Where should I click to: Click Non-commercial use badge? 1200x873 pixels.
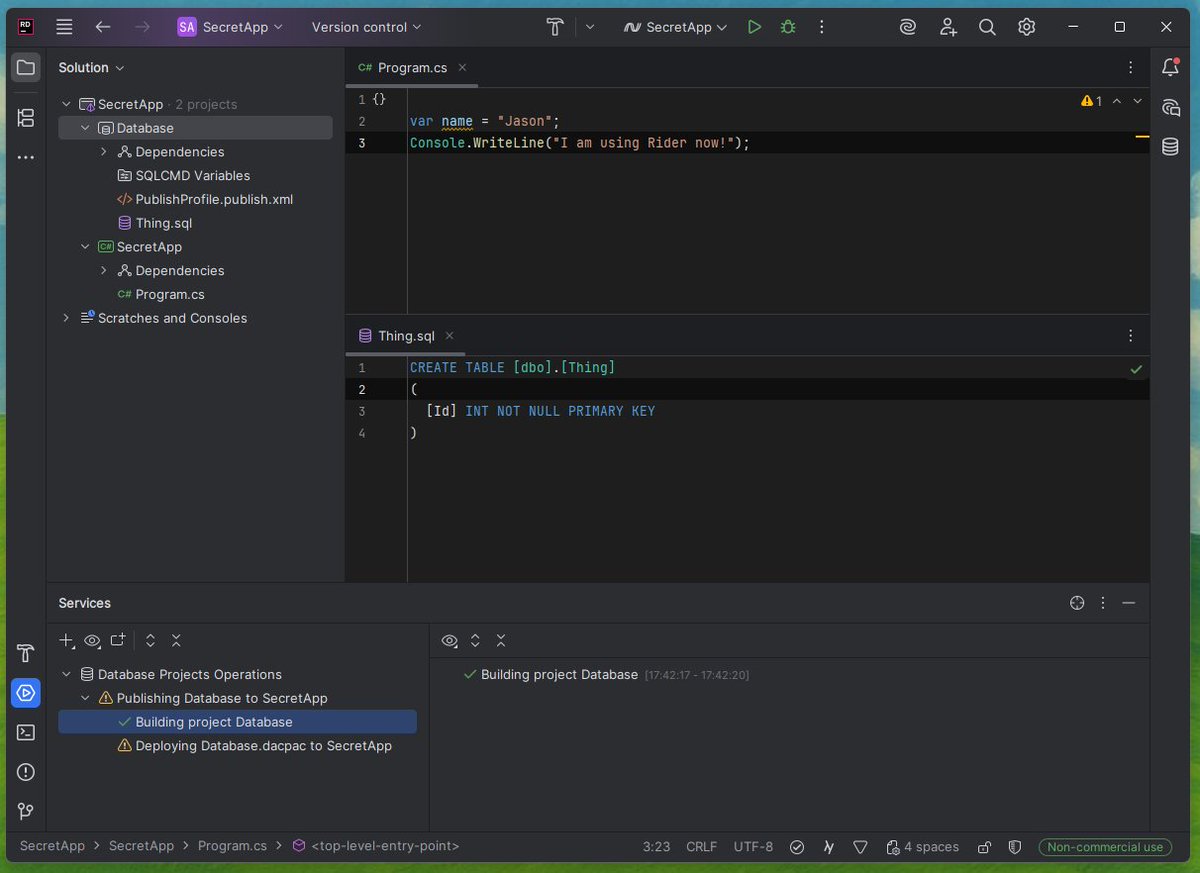pyautogui.click(x=1105, y=847)
